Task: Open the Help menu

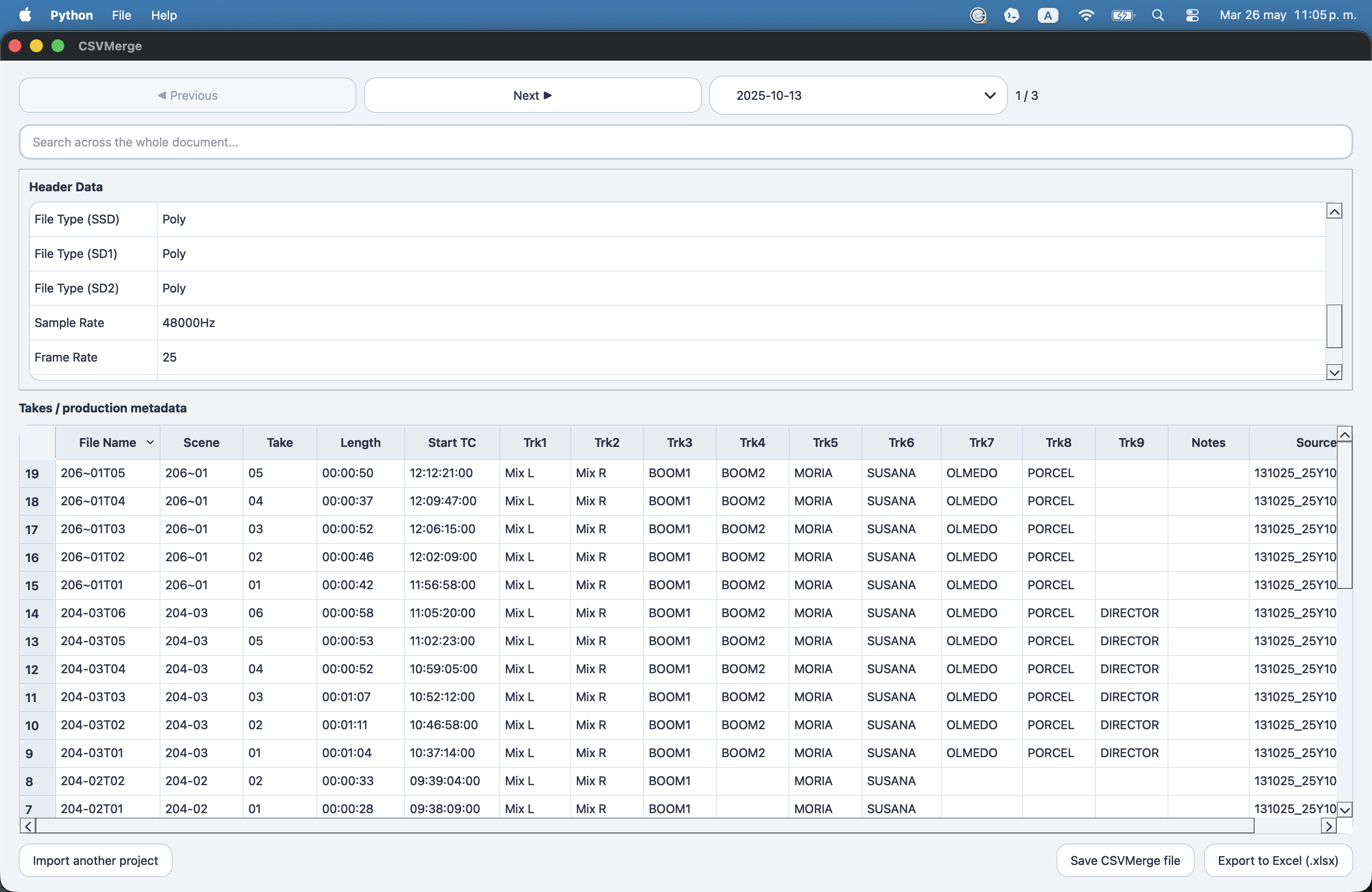Action: [164, 15]
